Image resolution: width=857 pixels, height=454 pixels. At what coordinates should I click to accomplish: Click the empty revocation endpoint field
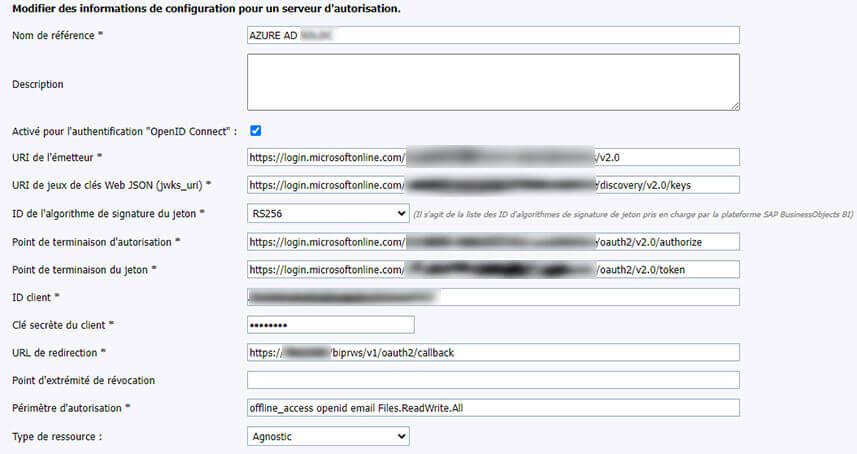[x=493, y=380]
